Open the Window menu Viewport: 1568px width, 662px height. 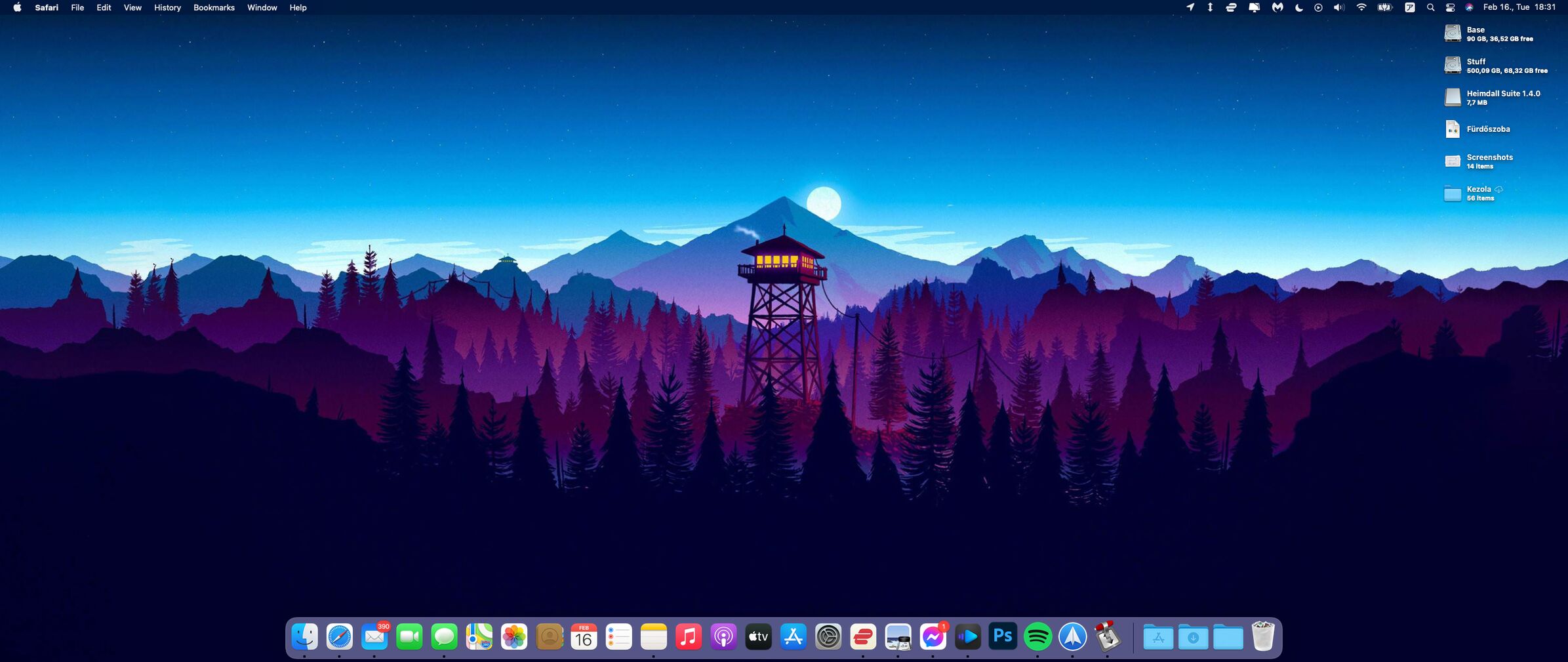click(x=262, y=7)
